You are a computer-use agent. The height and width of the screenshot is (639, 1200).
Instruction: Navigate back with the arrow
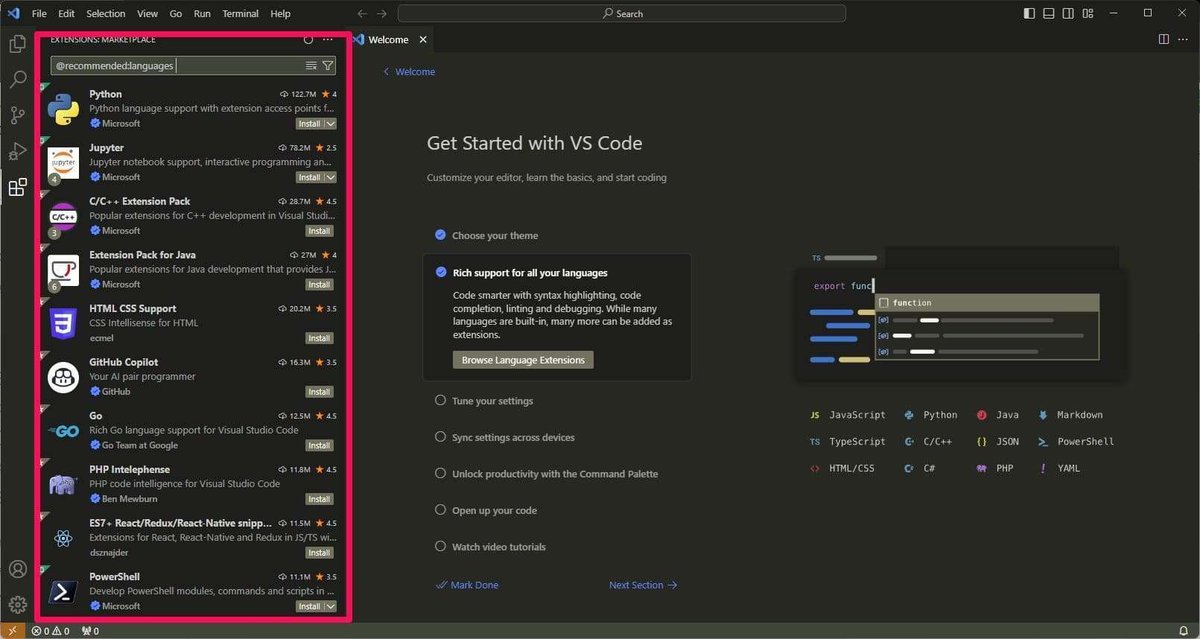pos(362,13)
